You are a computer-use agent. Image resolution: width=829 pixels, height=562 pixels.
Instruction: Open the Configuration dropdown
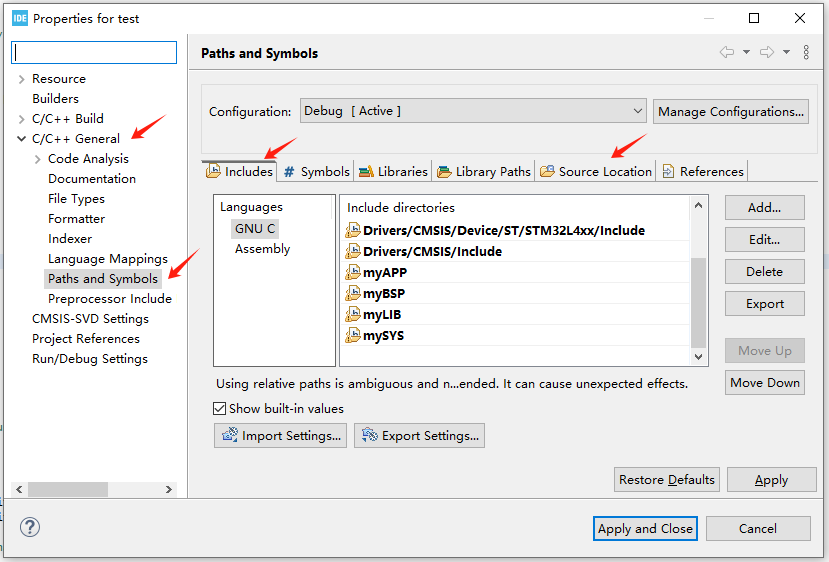[x=472, y=111]
